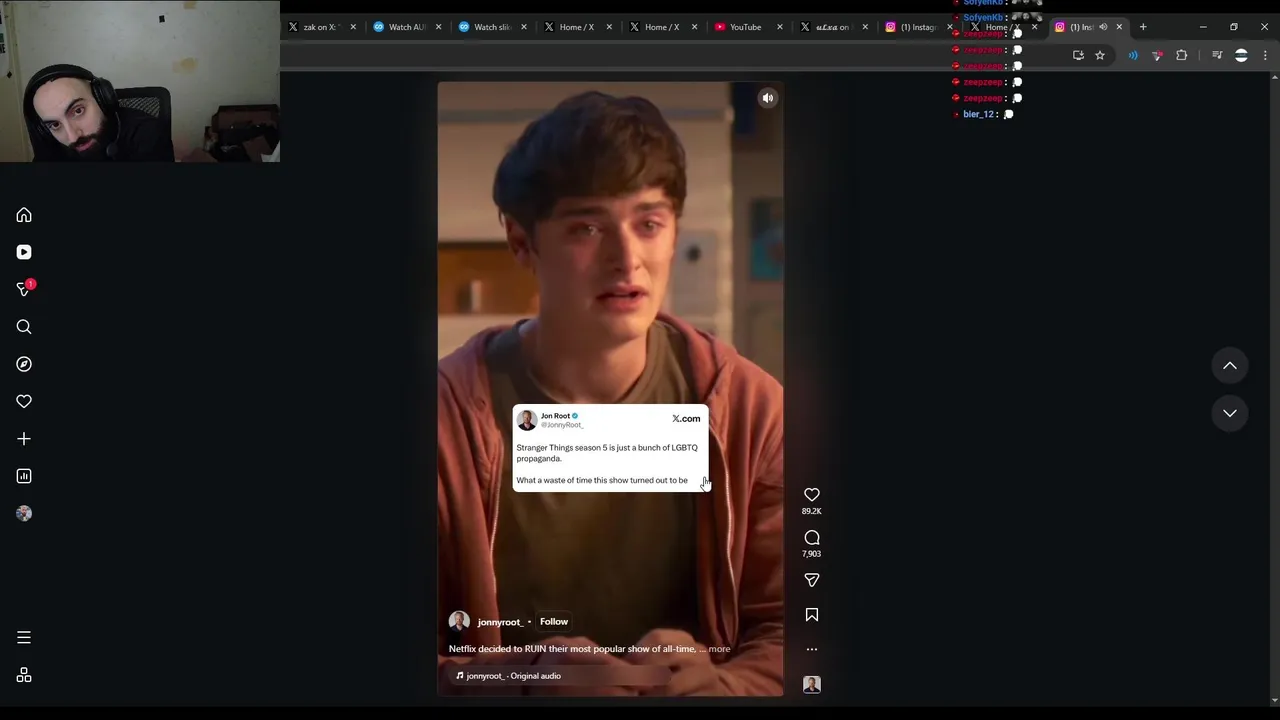Toggle the reel's sound speaker button

pos(768,98)
